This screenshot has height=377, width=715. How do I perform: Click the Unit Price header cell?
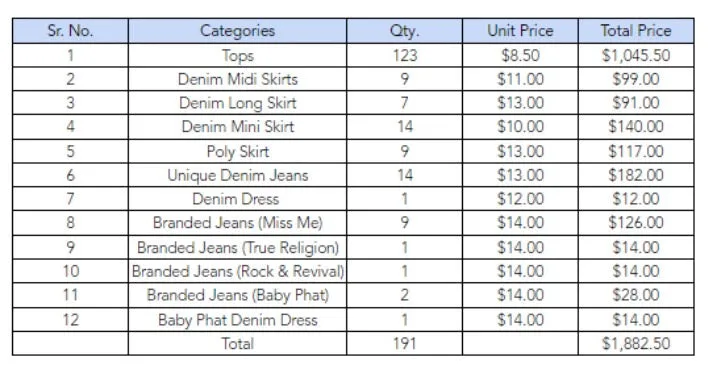(x=520, y=31)
